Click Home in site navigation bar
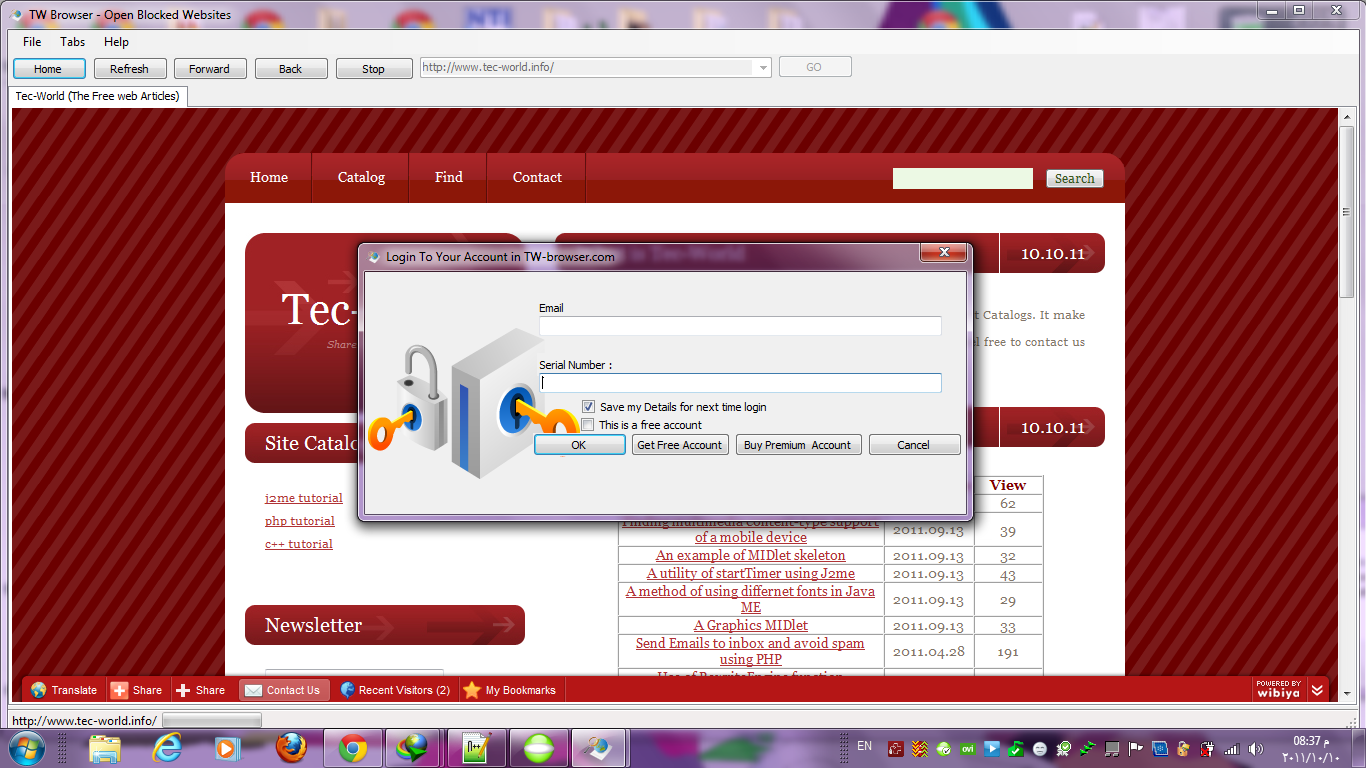 [x=269, y=177]
